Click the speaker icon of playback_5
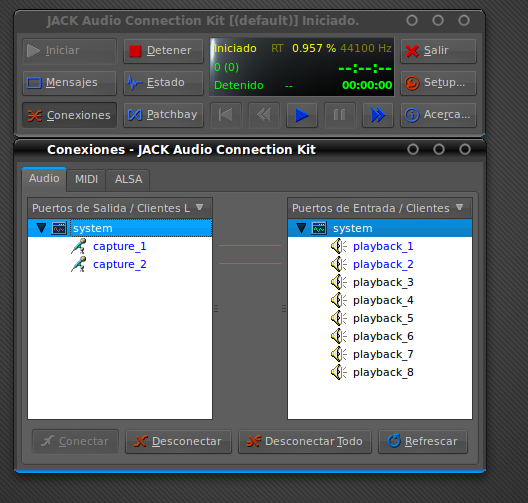This screenshot has width=528, height=503. point(338,318)
